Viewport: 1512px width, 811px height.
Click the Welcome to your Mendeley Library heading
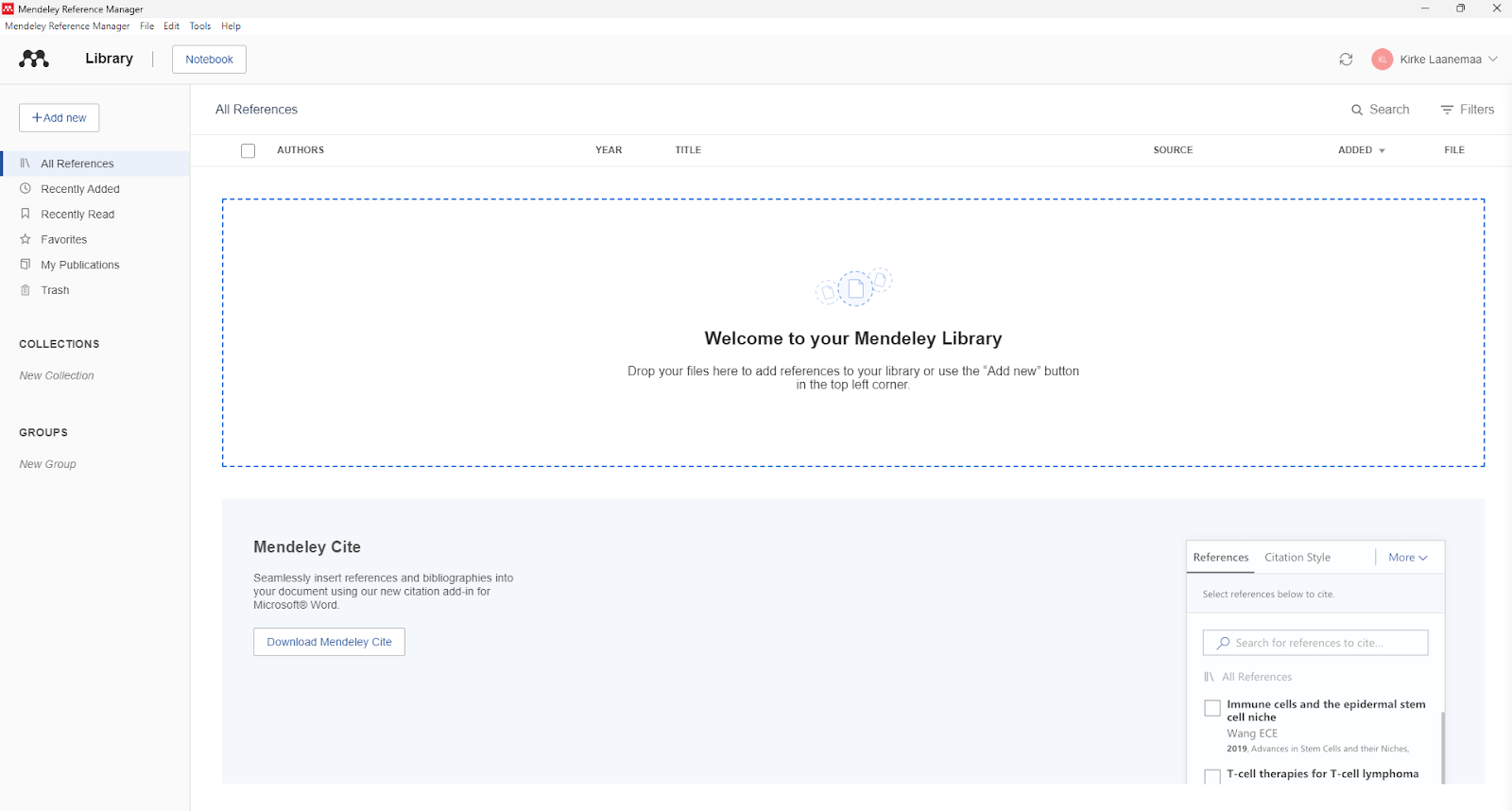[853, 338]
